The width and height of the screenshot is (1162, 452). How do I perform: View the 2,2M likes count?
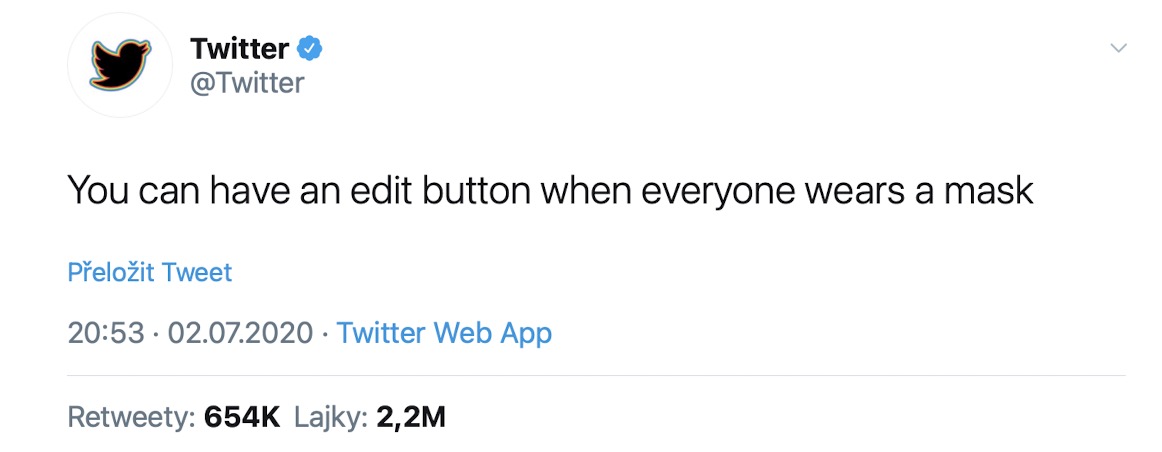(x=411, y=417)
